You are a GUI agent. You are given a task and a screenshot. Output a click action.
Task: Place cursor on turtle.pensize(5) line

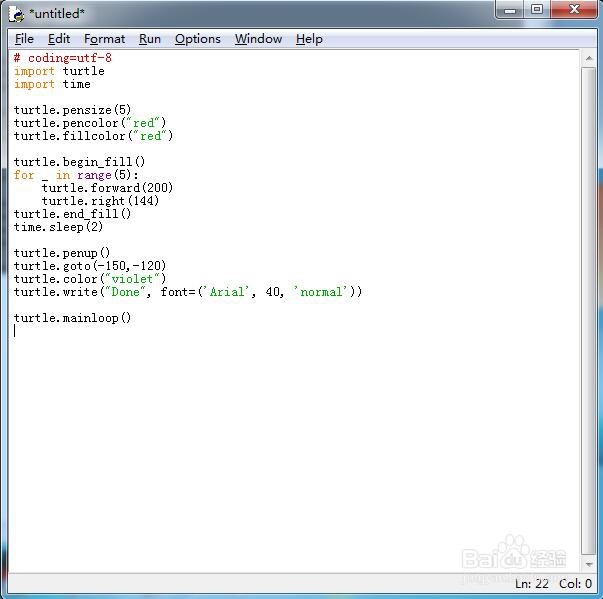coord(73,110)
